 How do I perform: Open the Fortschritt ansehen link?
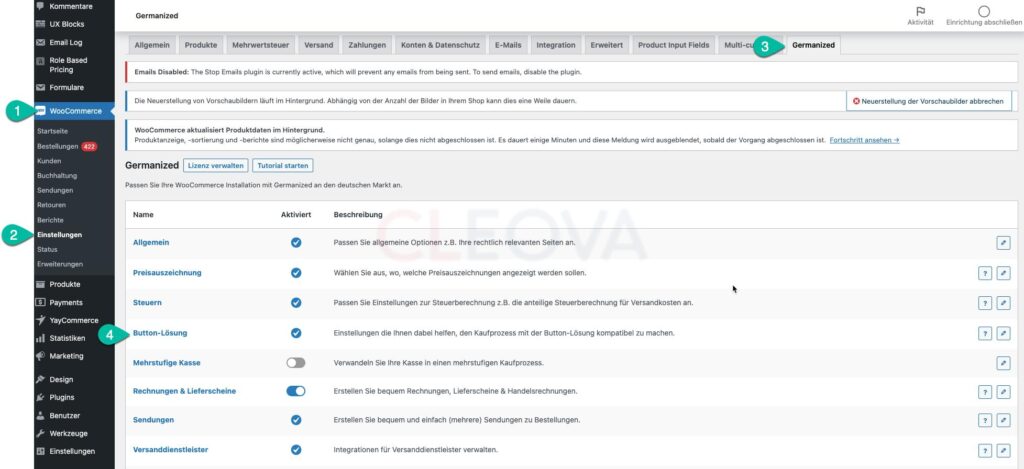(864, 140)
